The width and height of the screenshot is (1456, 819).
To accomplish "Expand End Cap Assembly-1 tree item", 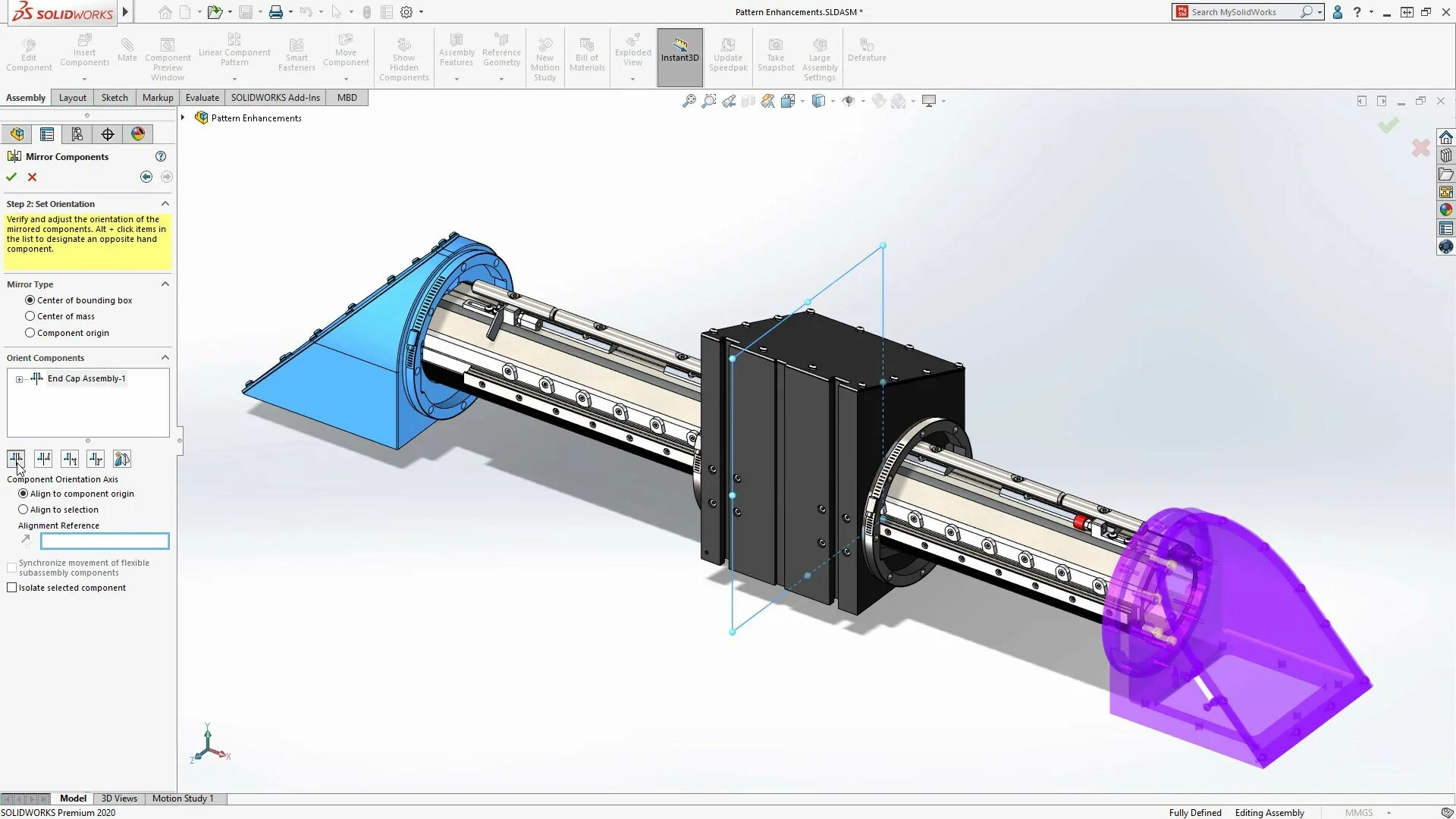I will pos(19,379).
